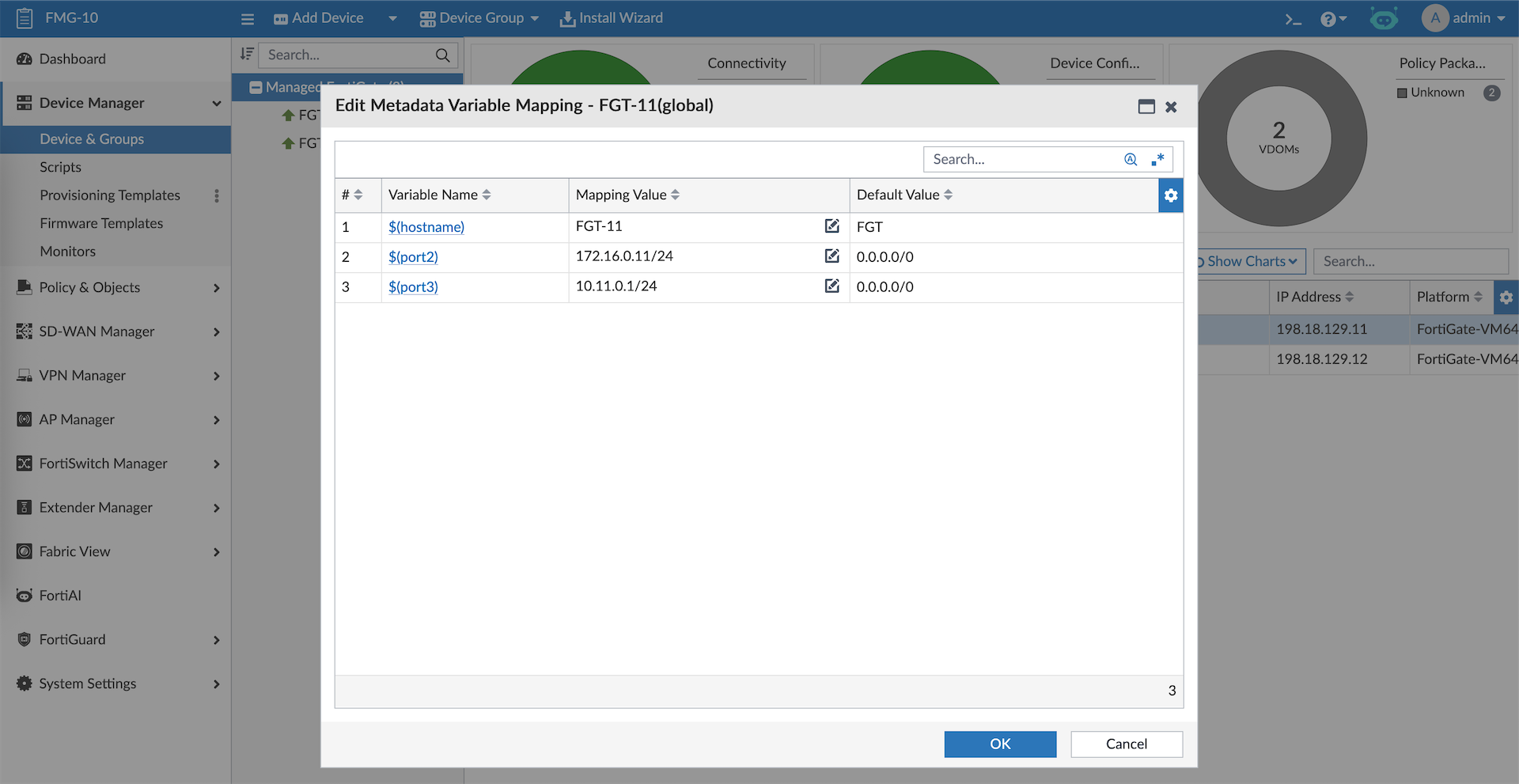Viewport: 1519px width, 784px height.
Task: Open the help dropdown menu
Action: pyautogui.click(x=1333, y=19)
